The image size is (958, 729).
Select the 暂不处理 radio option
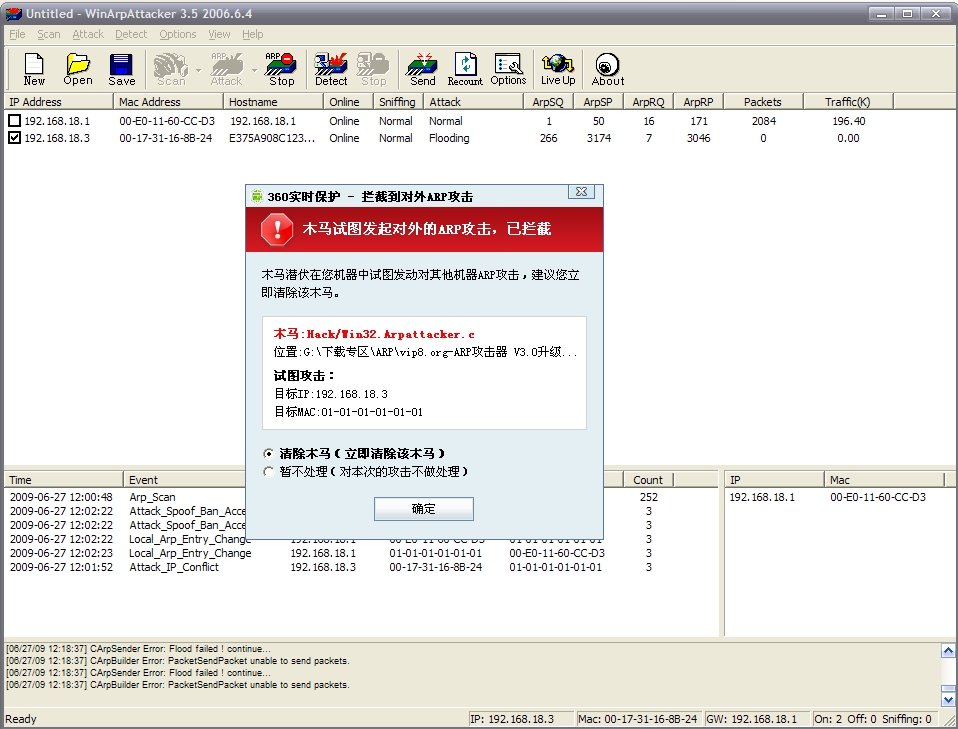[x=268, y=471]
